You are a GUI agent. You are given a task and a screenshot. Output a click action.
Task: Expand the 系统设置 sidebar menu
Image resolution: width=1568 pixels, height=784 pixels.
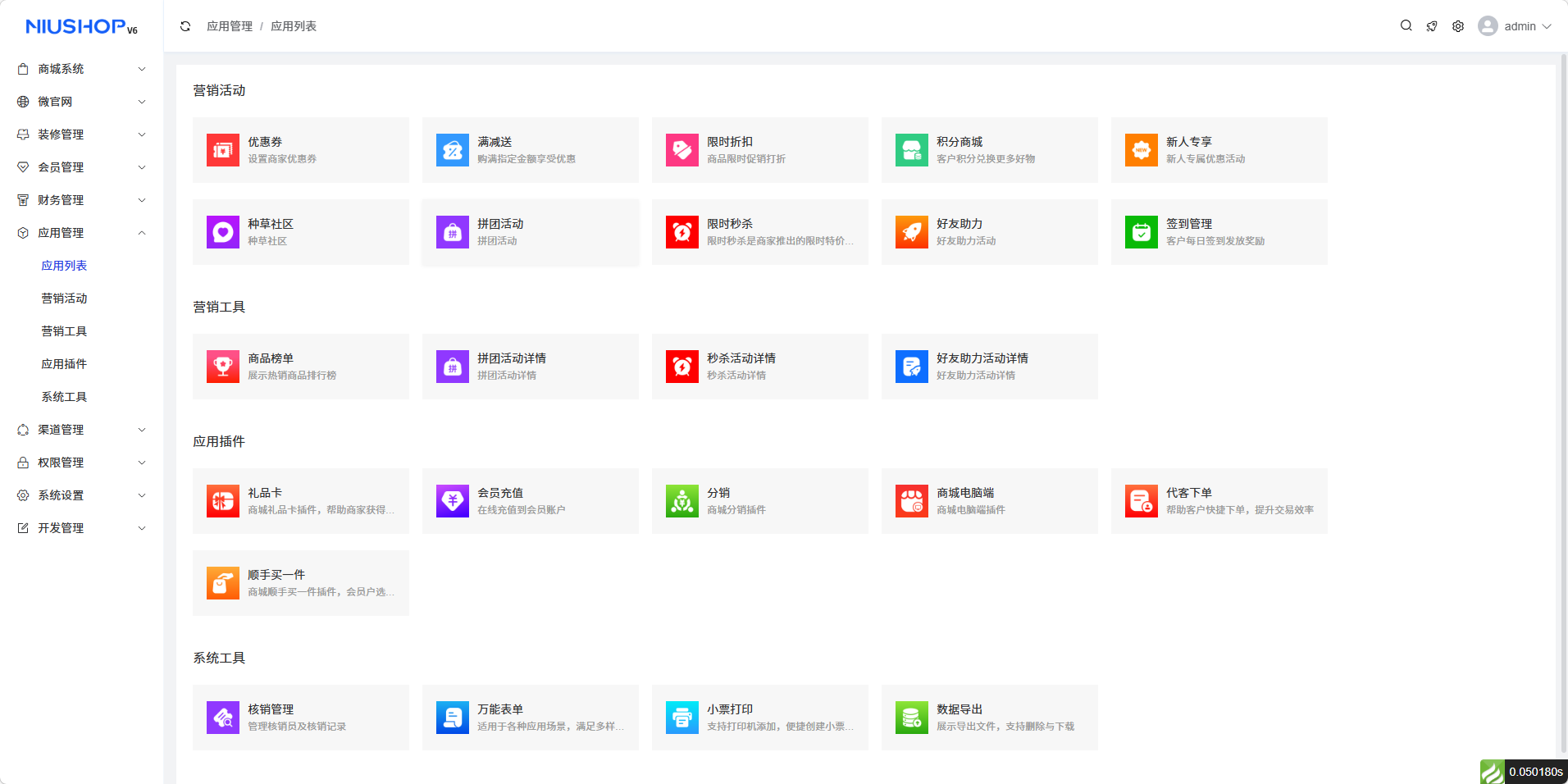(x=82, y=495)
